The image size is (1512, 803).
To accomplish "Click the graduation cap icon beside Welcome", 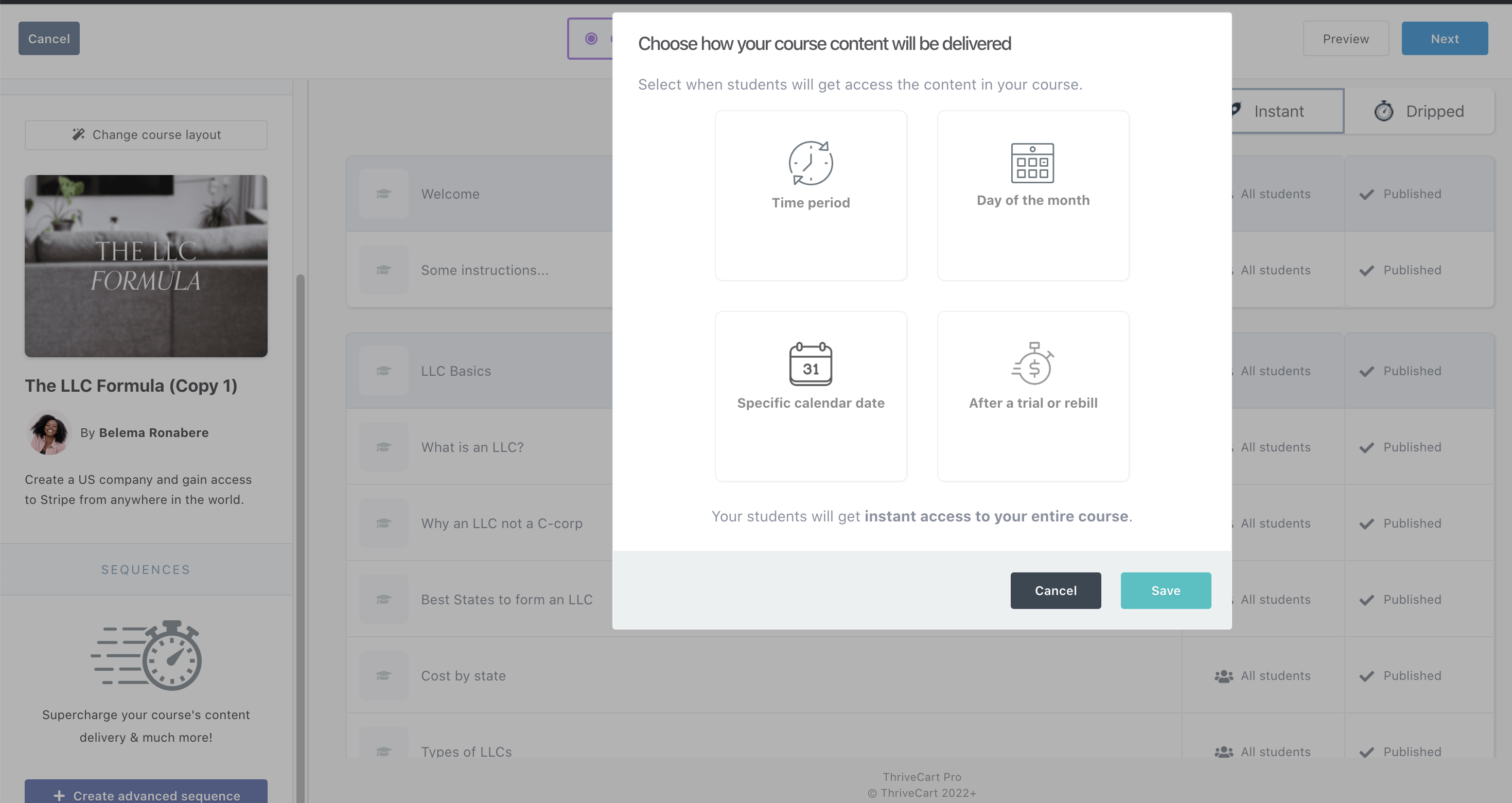I will point(384,194).
